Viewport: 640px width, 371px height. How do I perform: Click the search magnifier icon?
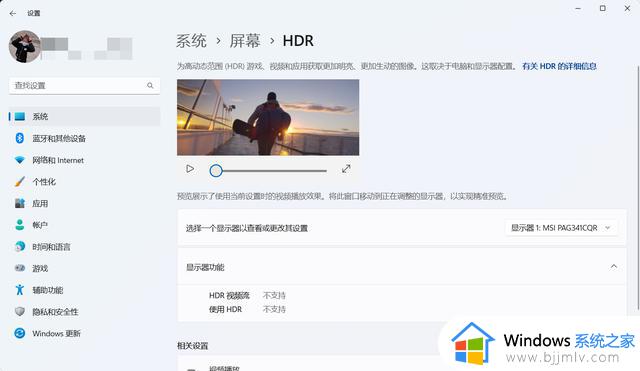pos(150,85)
